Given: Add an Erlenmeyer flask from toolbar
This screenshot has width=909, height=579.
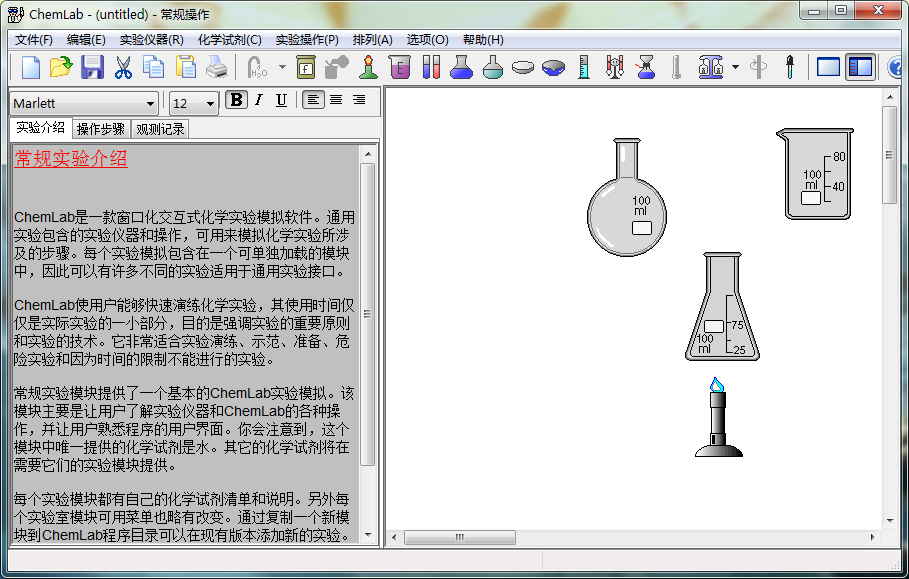Looking at the screenshot, I should [461, 67].
